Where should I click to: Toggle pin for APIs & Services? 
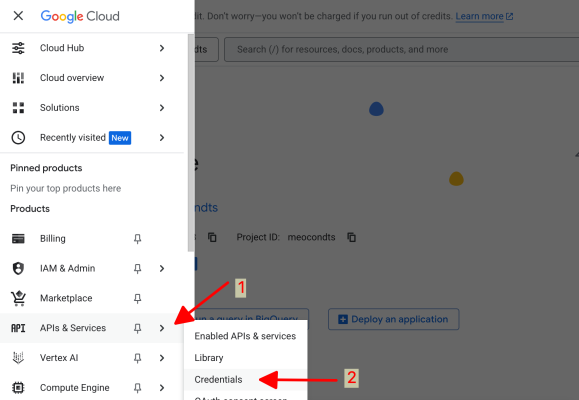(x=137, y=328)
